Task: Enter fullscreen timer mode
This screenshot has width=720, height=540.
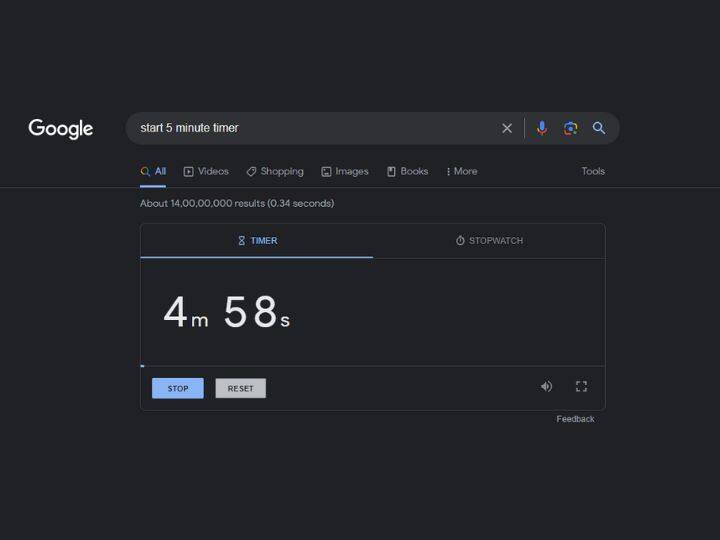Action: 581,387
